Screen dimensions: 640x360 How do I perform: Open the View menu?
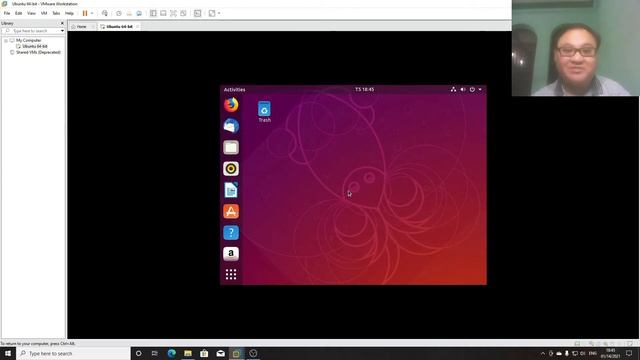coord(31,13)
